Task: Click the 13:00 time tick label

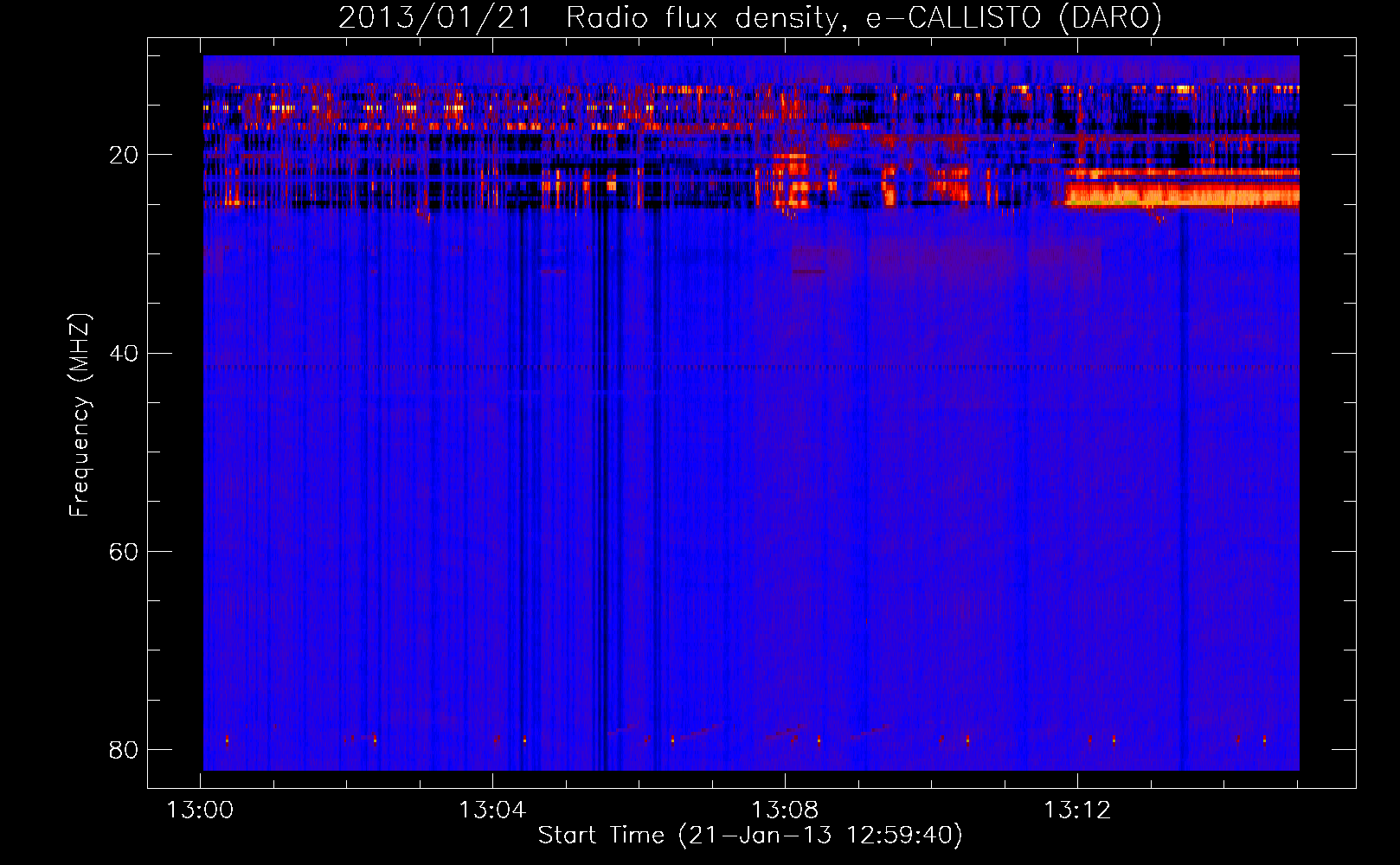Action: click(200, 811)
